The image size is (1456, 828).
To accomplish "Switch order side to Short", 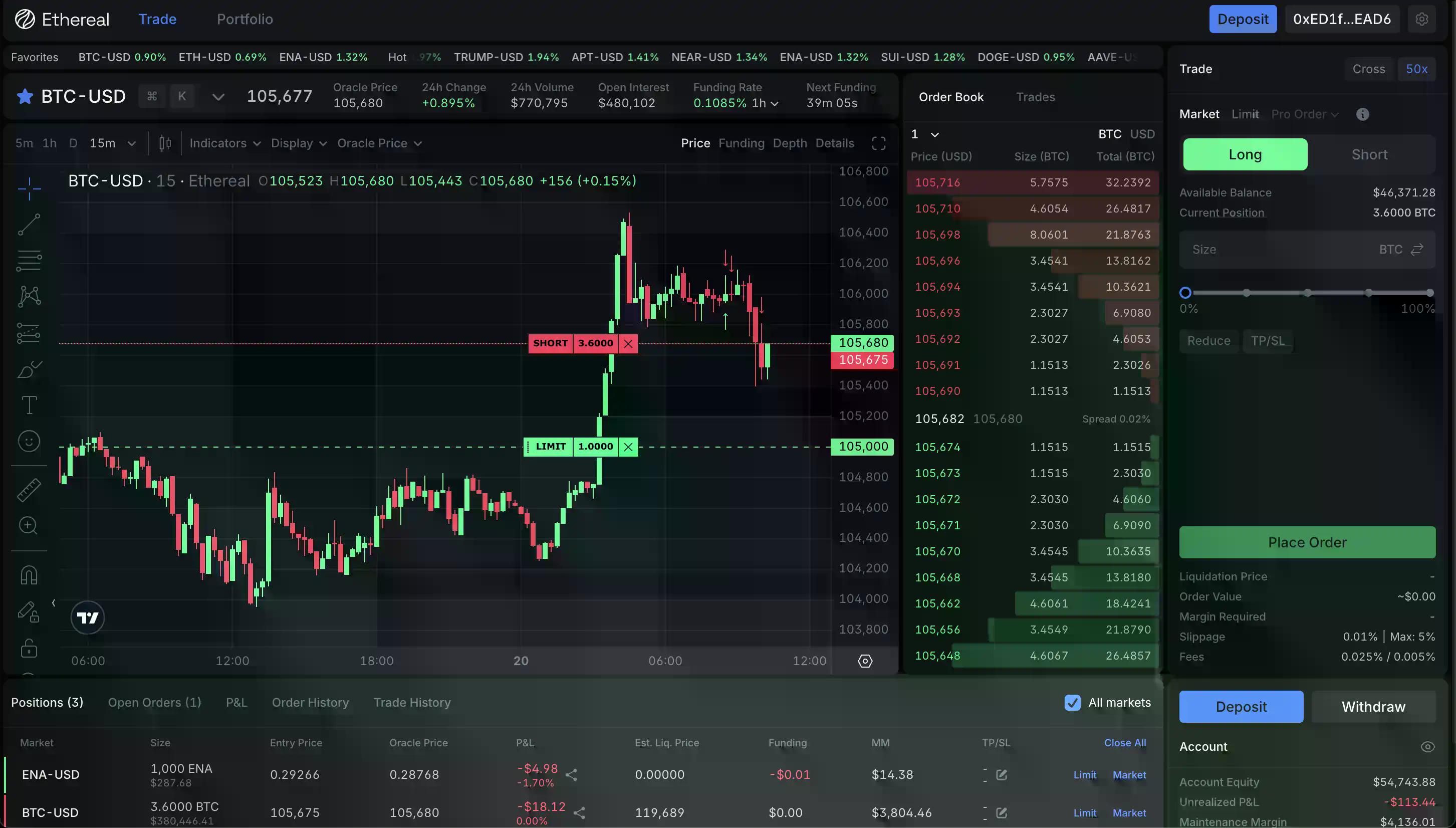I will coord(1369,155).
